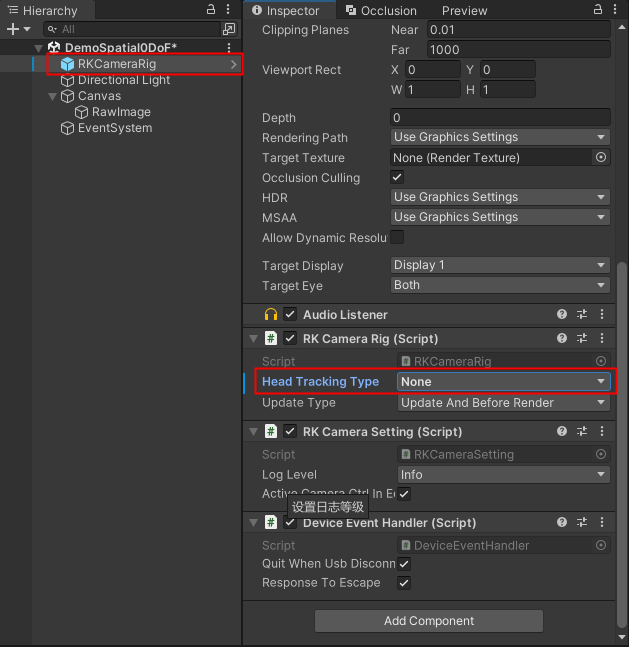This screenshot has height=647, width=629.
Task: Collapse RK Camera Rig script component
Action: click(x=253, y=339)
